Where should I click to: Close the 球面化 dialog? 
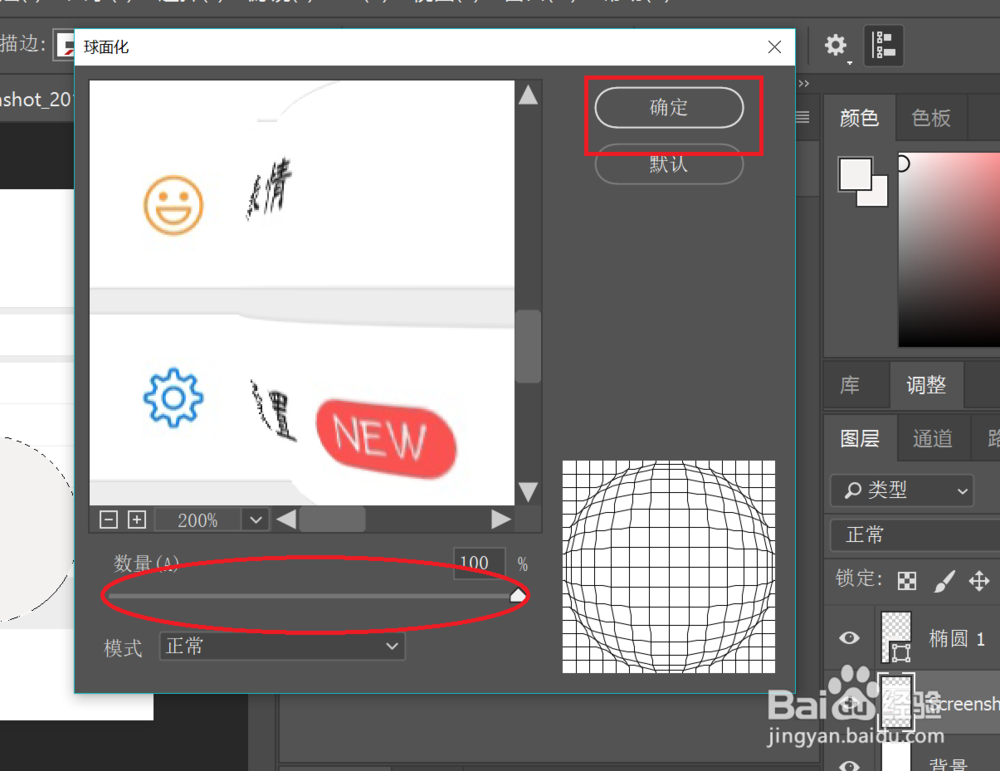pos(774,47)
